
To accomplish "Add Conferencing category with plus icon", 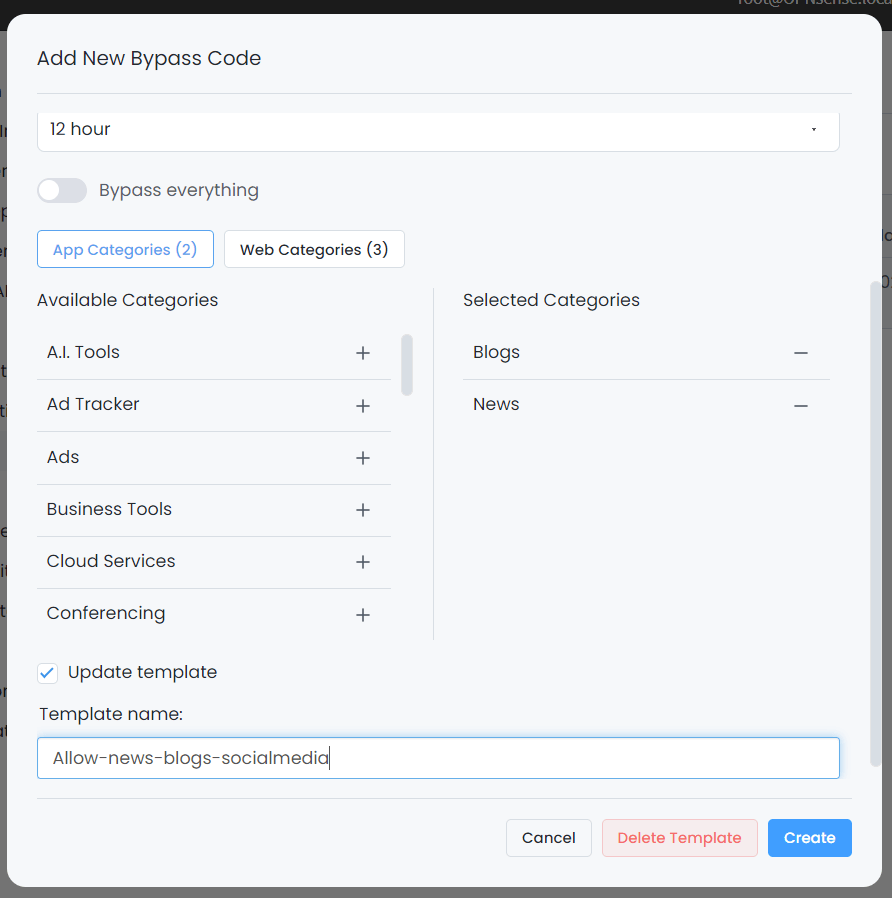I will click(x=362, y=615).
